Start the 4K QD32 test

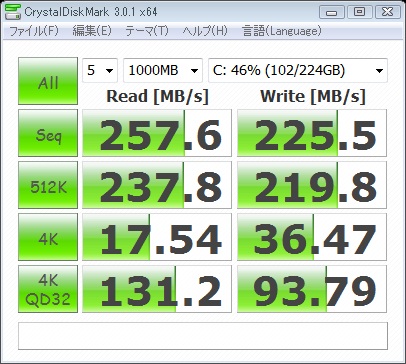[x=48, y=289]
